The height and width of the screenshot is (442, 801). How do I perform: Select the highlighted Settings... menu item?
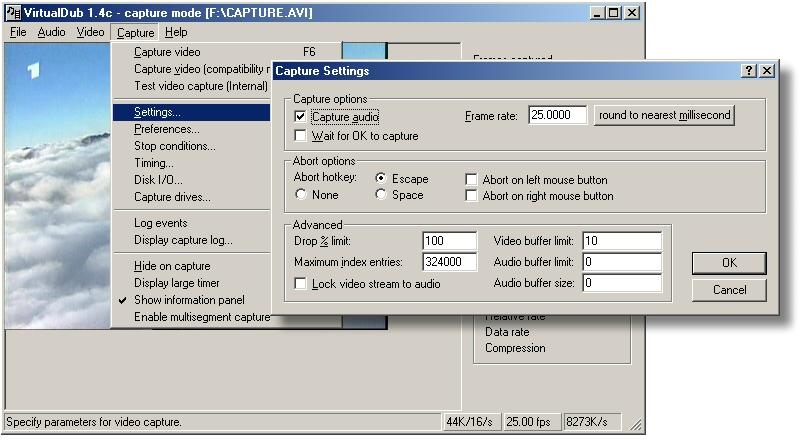click(192, 112)
